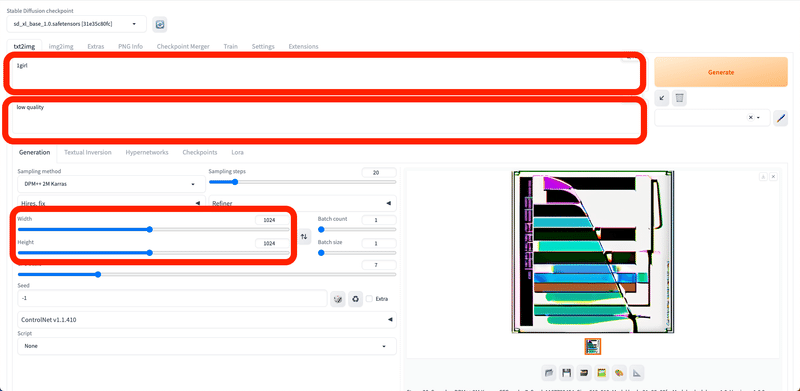Open the Train tab
The width and height of the screenshot is (800, 391).
231,46
